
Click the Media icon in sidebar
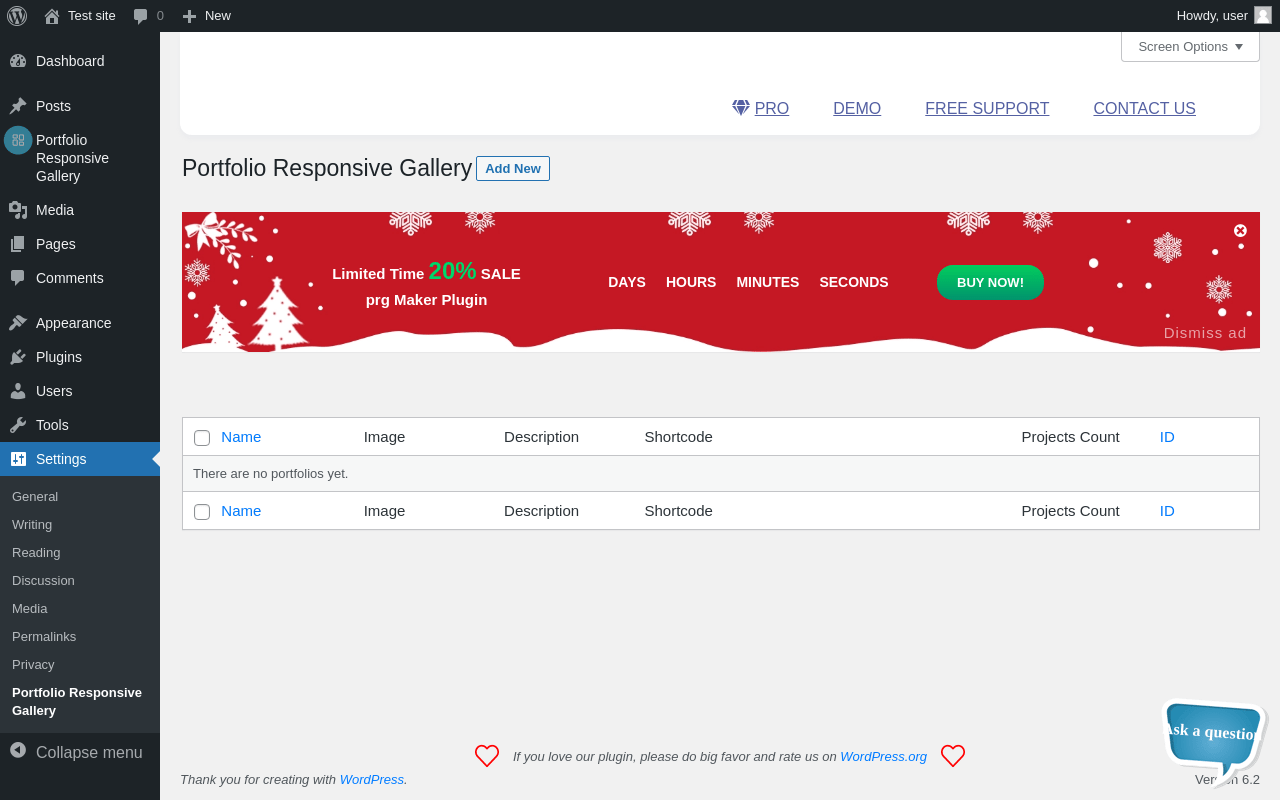click(18, 210)
